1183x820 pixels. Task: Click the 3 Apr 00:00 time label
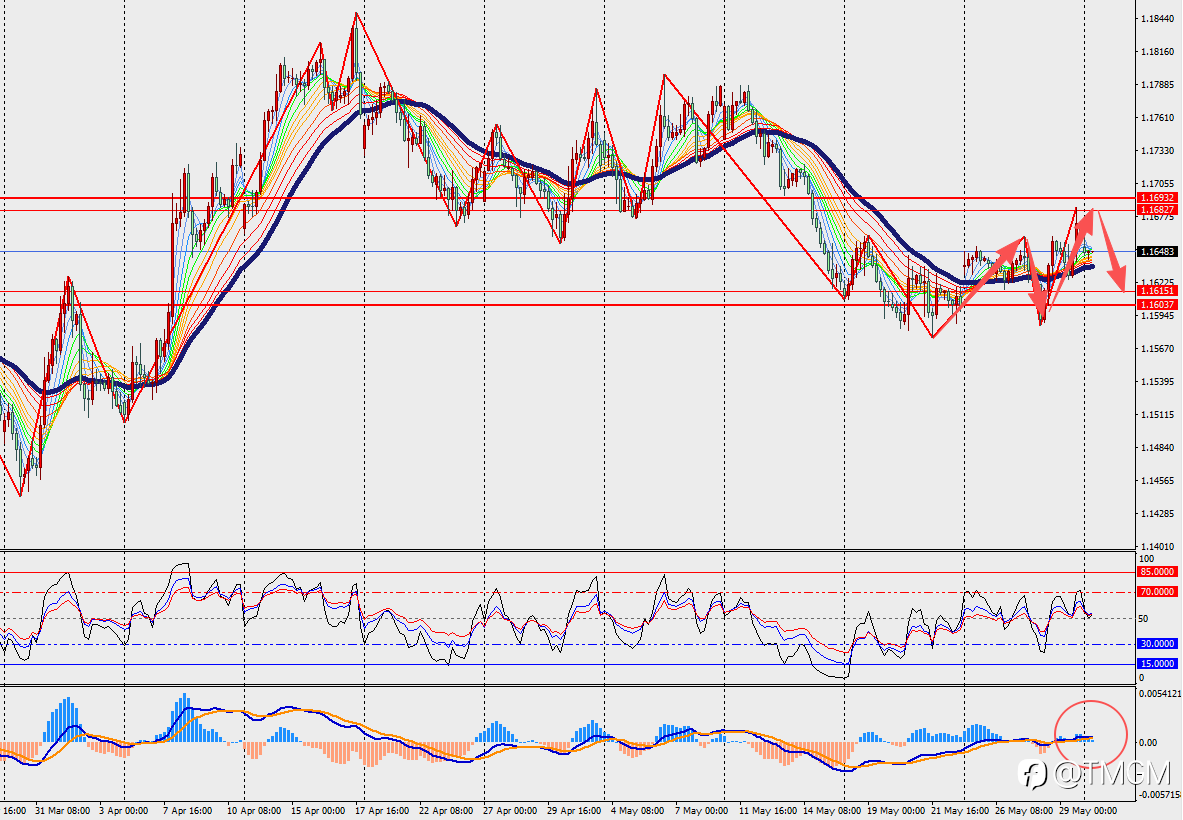[124, 811]
